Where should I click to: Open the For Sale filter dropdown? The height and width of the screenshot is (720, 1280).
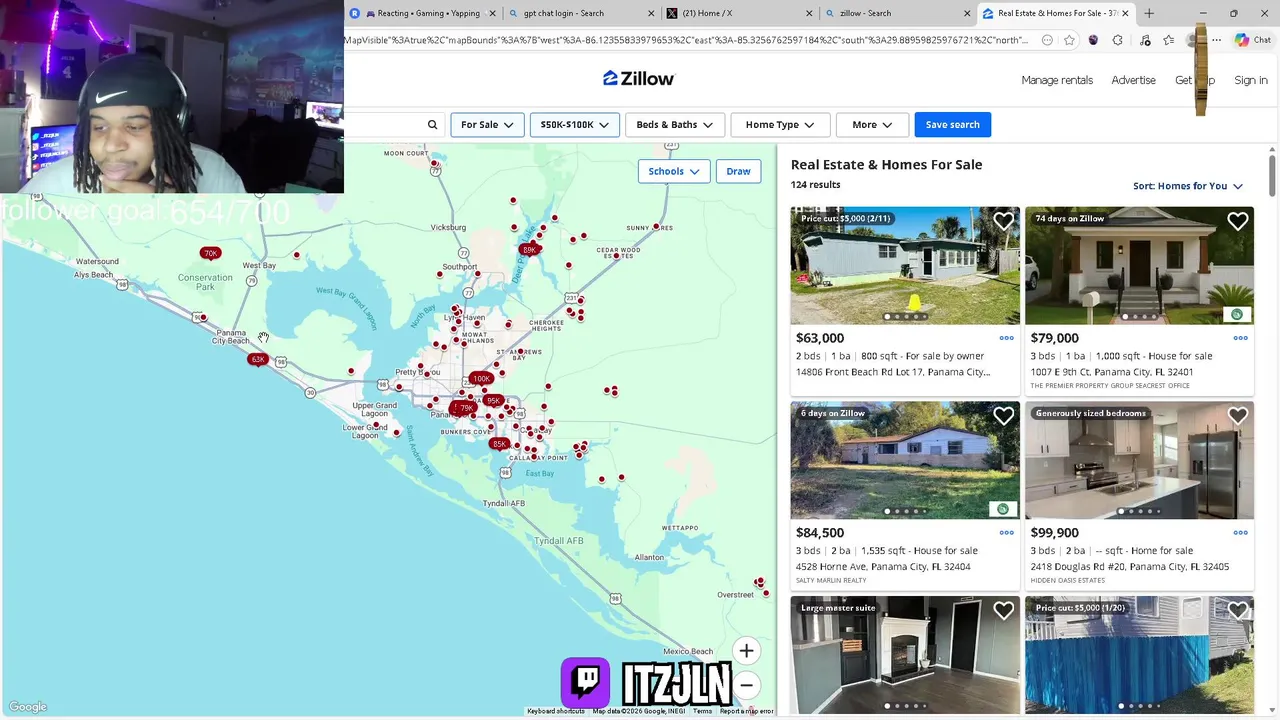(487, 125)
